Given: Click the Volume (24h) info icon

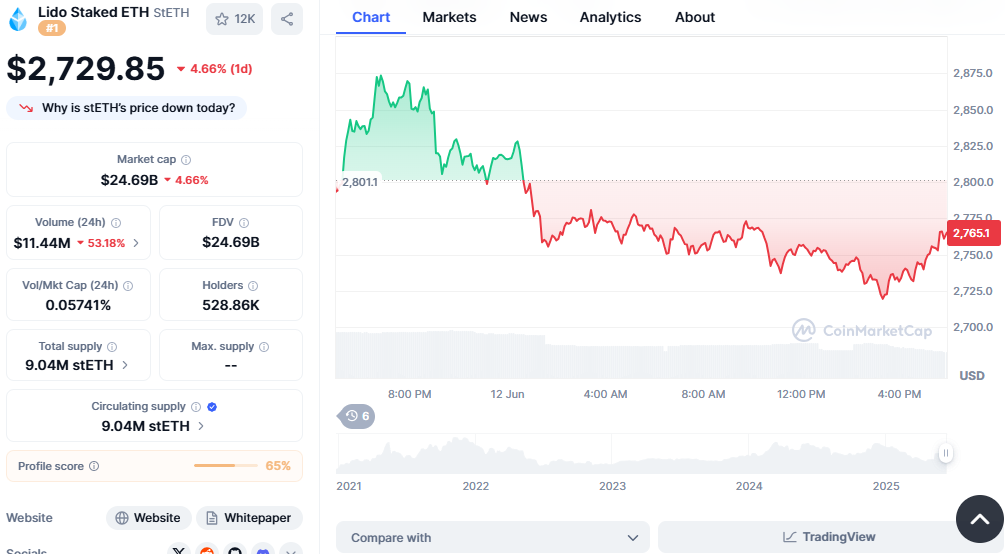Looking at the screenshot, I should (116, 222).
